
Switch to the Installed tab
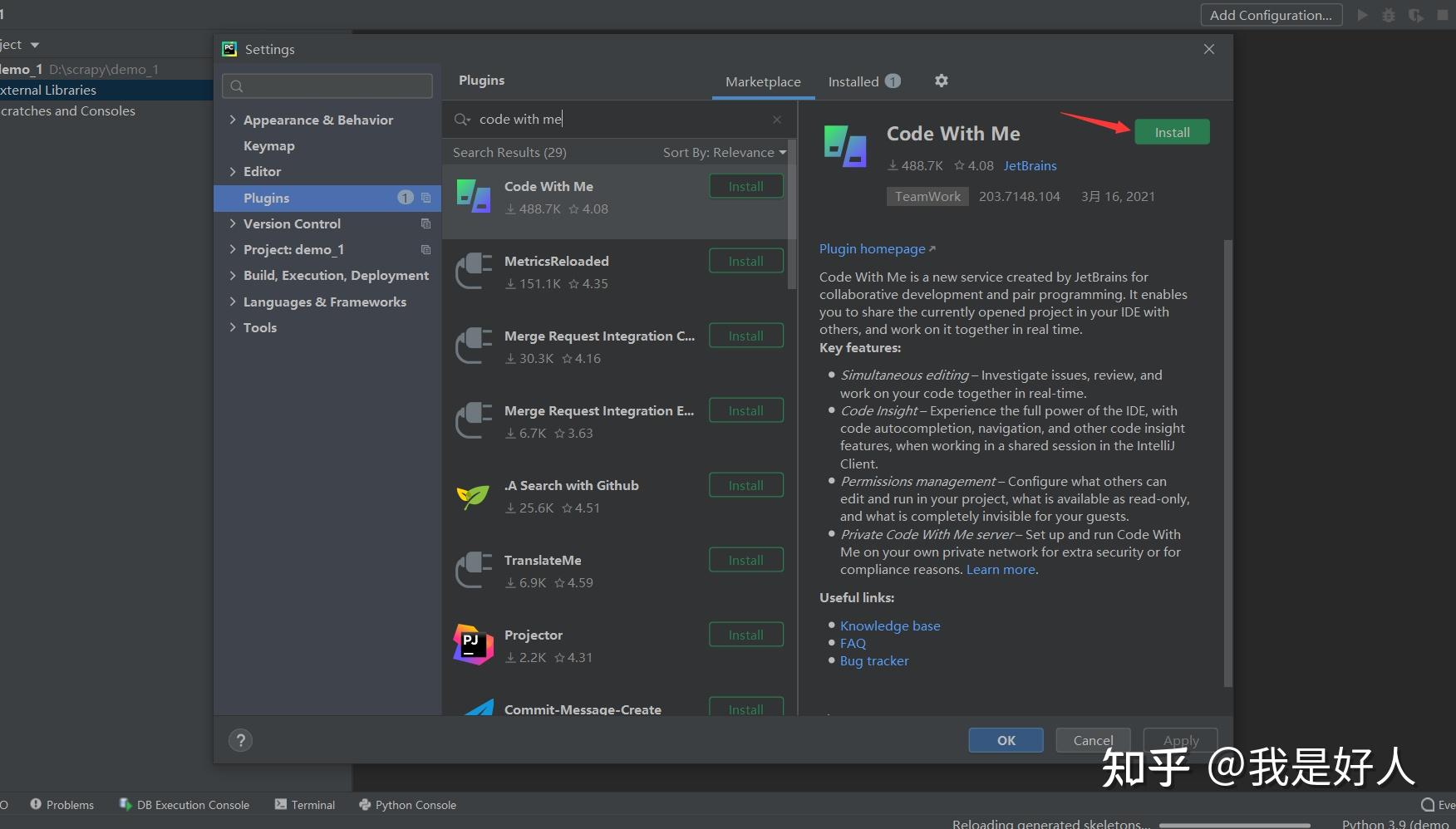864,81
